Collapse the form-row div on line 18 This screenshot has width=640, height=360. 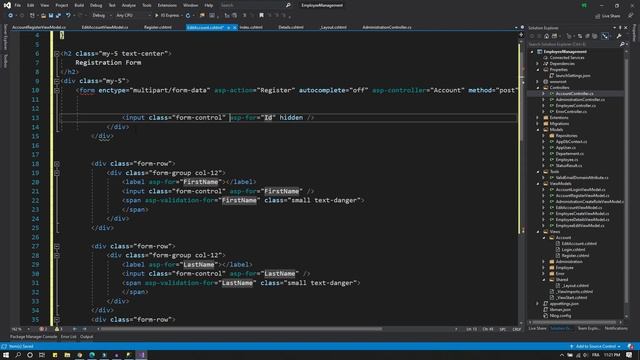[x=57, y=164]
